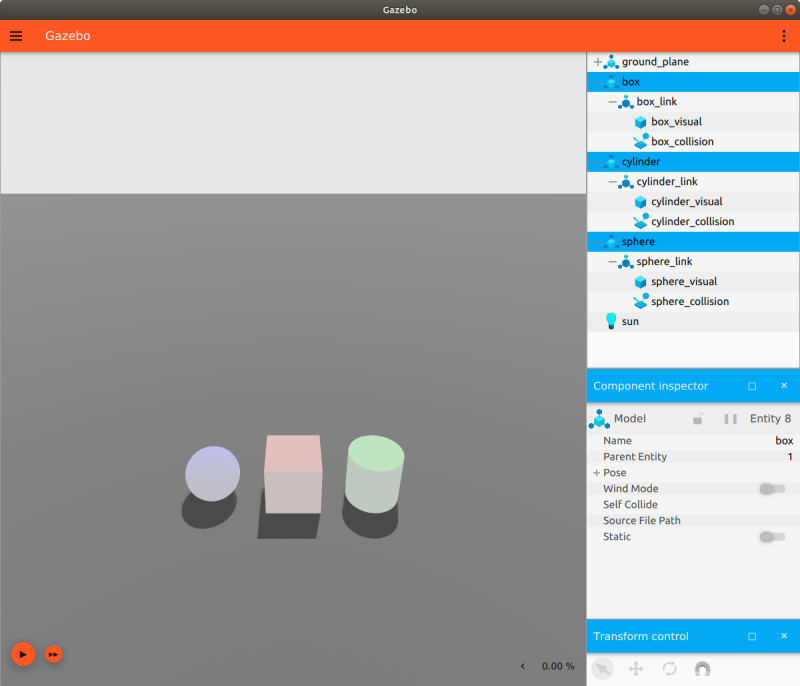This screenshot has width=800, height=686.
Task: Select sphere_visual in entity tree
Action: (693, 282)
